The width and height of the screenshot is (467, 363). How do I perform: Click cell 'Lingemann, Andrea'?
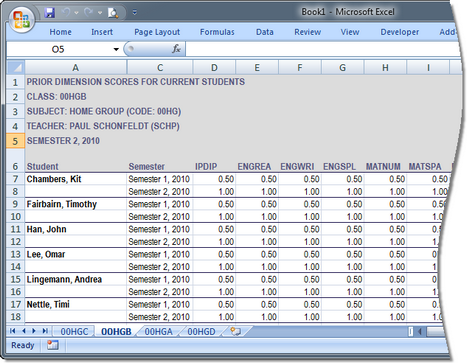coord(76,279)
